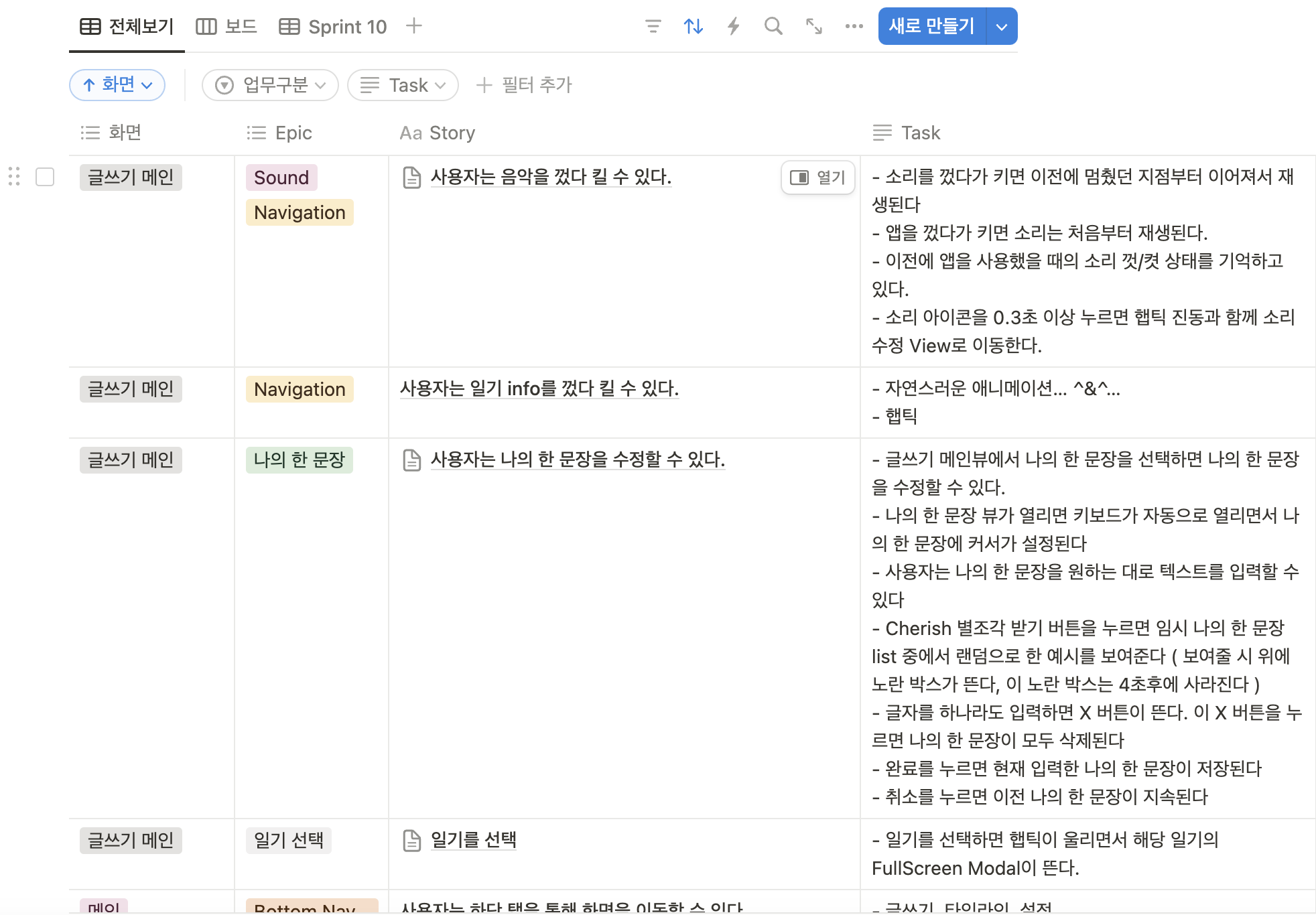Open the Task filter dropdown
Screen dimensions: 1316x915
click(x=403, y=85)
